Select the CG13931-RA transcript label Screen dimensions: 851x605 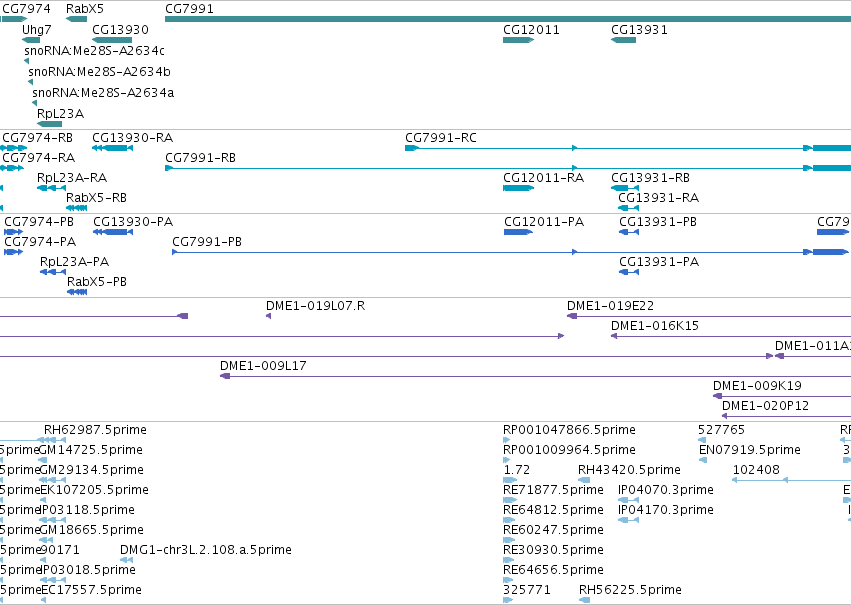click(x=658, y=198)
